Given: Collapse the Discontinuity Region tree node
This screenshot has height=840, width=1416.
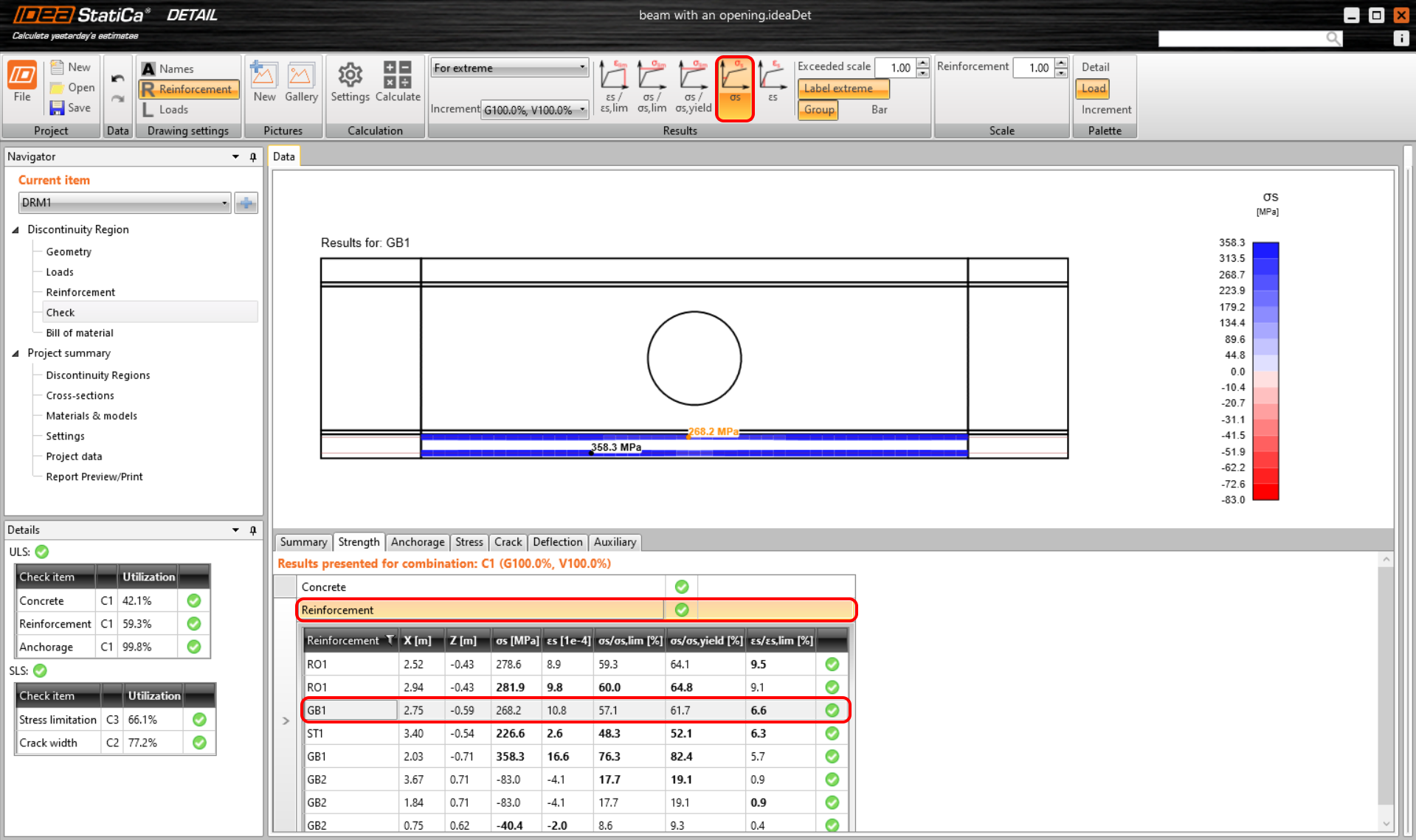Looking at the screenshot, I should (x=15, y=230).
